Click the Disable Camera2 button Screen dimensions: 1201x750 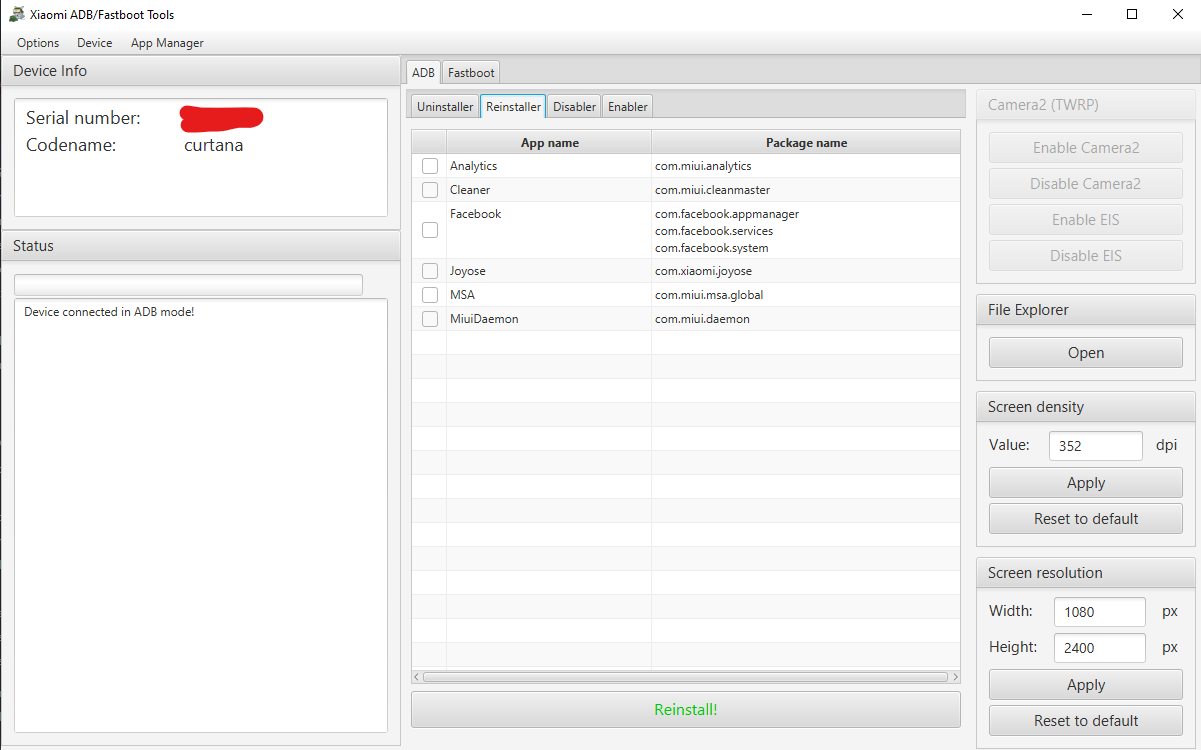tap(1086, 184)
